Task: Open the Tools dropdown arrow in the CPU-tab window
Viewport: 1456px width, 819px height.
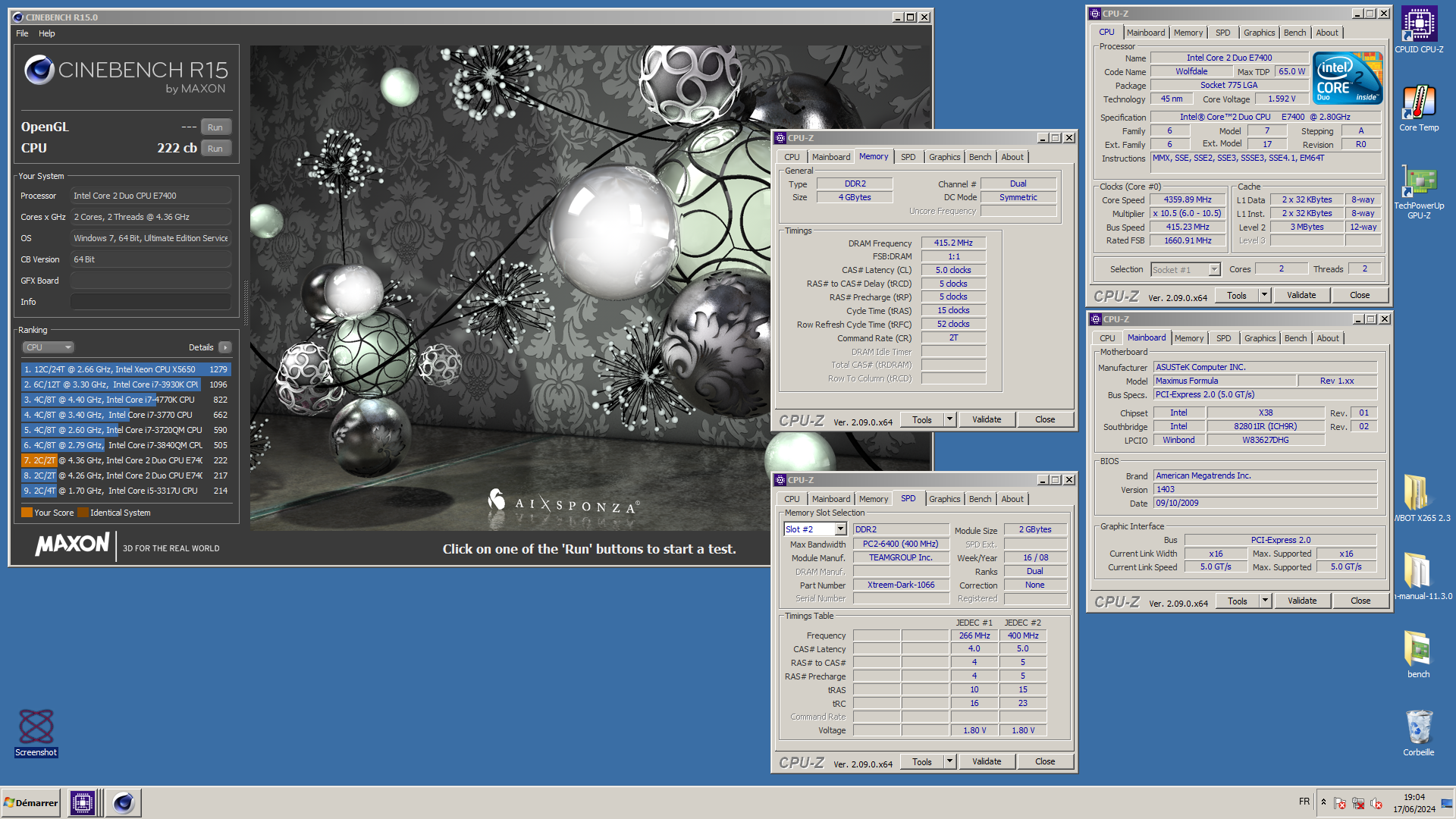Action: 1264,295
